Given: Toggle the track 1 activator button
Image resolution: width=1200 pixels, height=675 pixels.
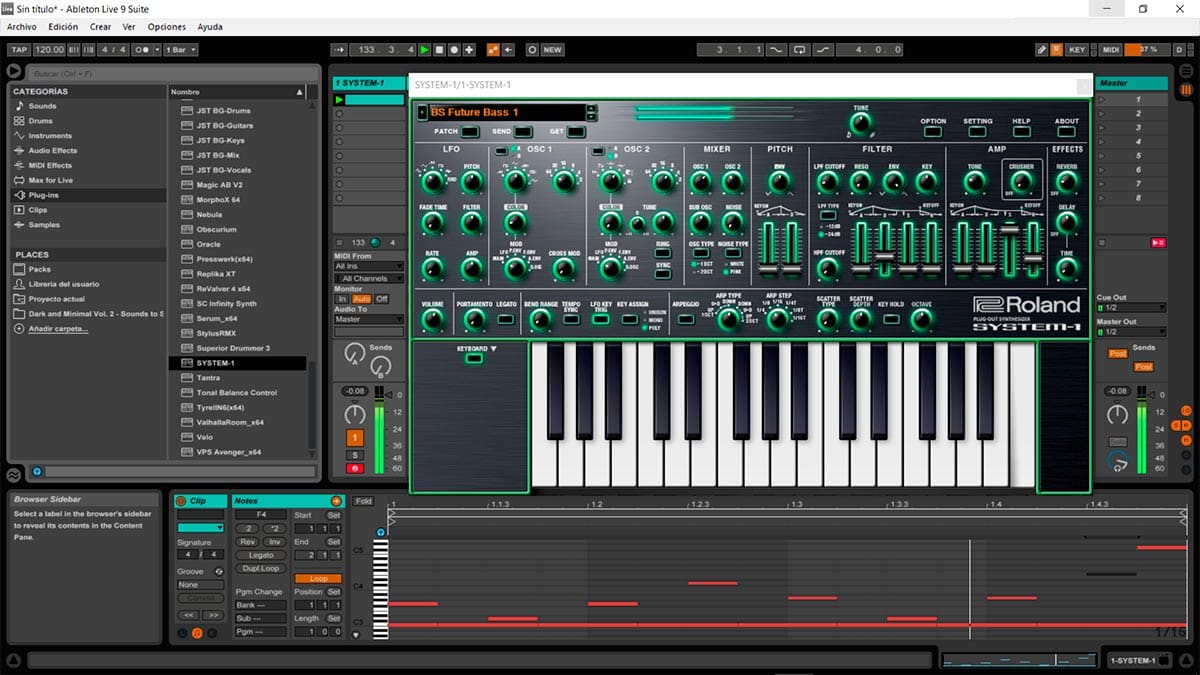Looking at the screenshot, I should pyautogui.click(x=355, y=438).
